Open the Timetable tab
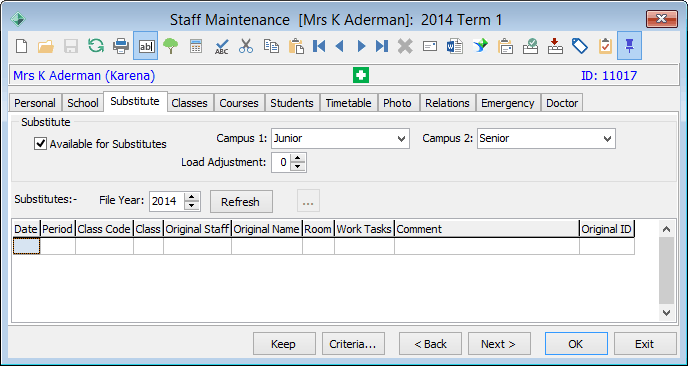Screen dimensions: 688x366 [x=348, y=103]
